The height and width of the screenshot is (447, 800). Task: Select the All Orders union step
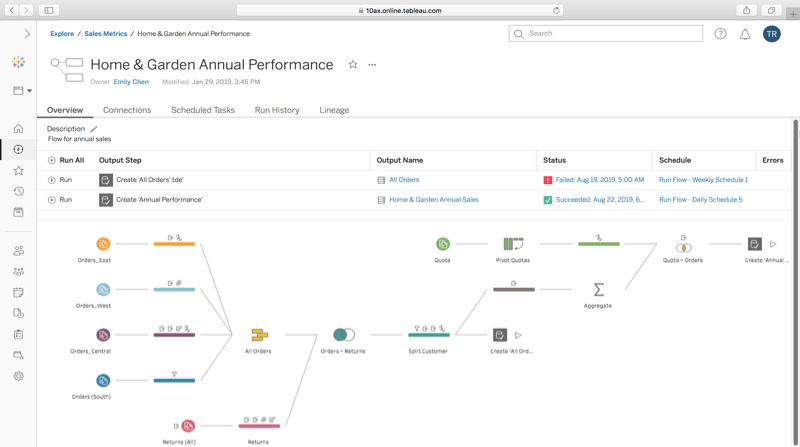[259, 335]
